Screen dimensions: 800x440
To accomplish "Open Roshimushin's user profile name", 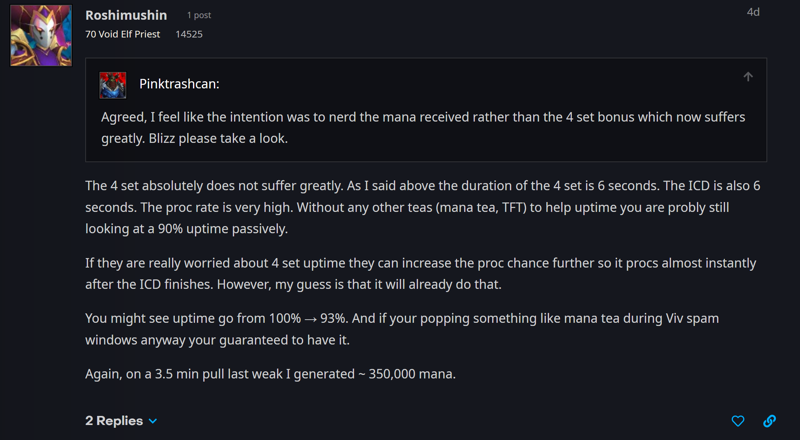I will click(126, 15).
